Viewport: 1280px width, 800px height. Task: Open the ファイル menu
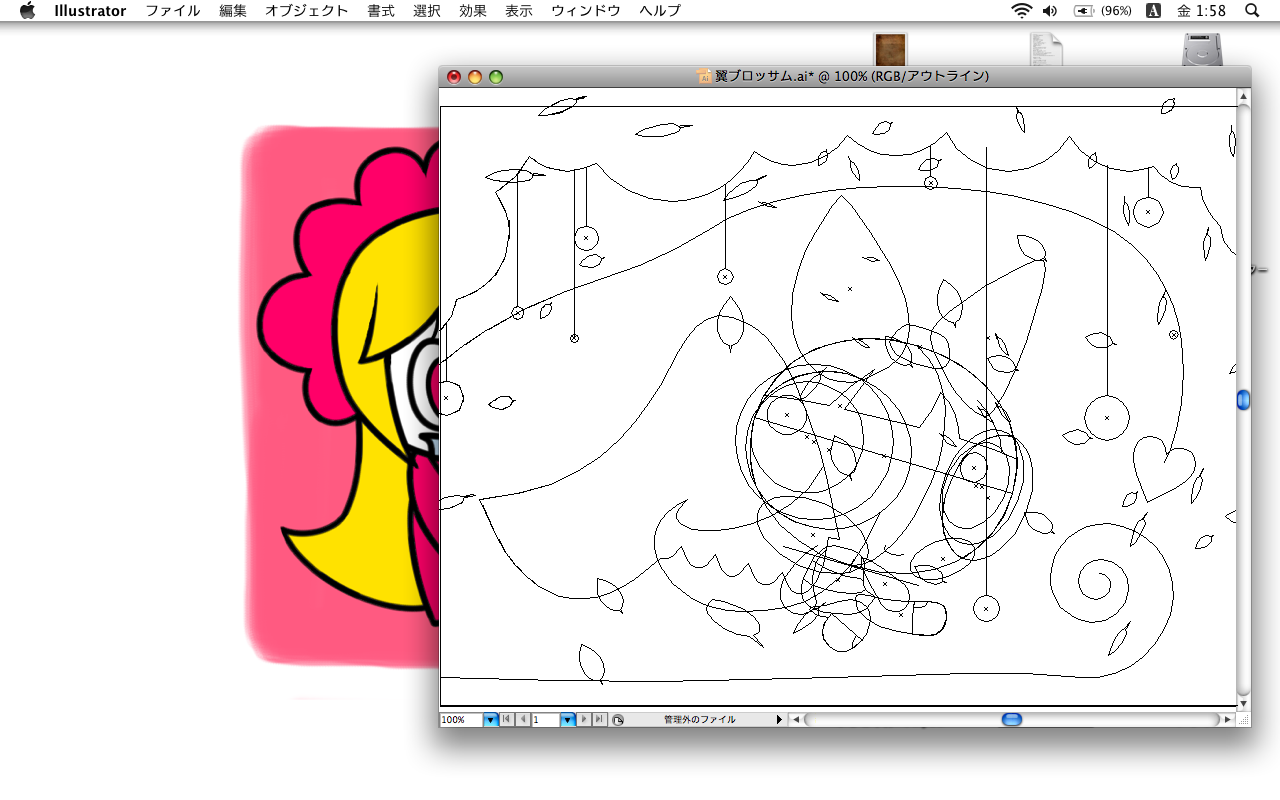pyautogui.click(x=173, y=11)
